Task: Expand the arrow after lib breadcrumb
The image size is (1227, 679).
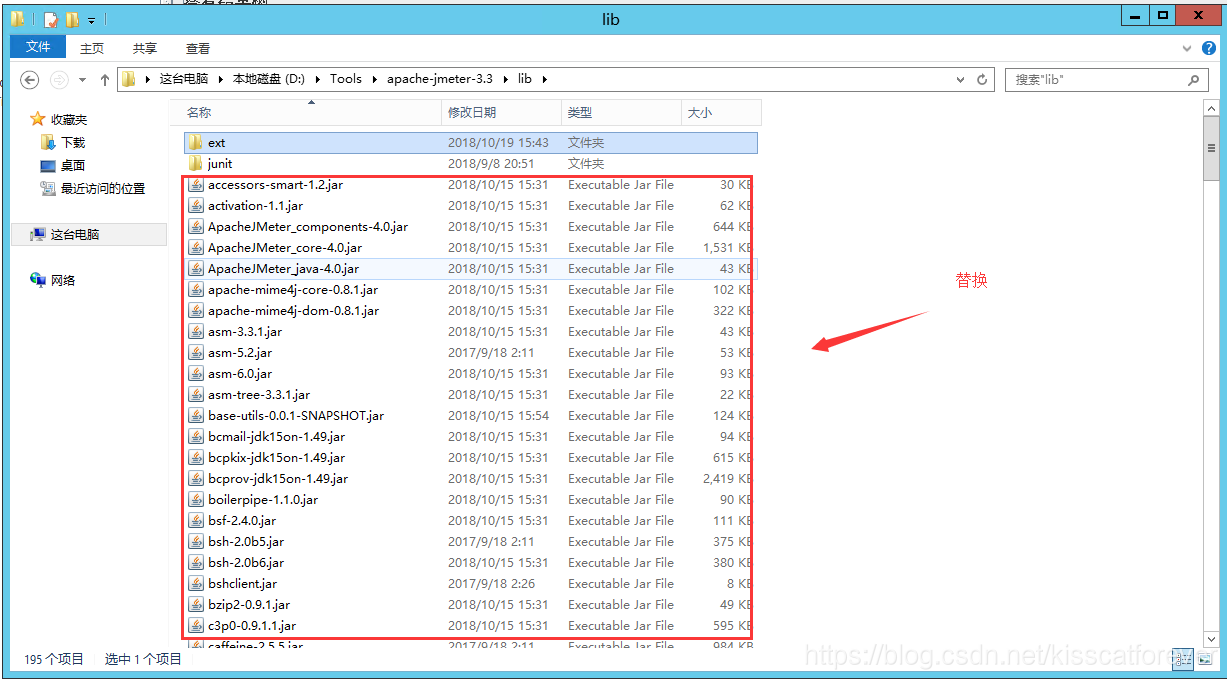Action: coord(545,79)
